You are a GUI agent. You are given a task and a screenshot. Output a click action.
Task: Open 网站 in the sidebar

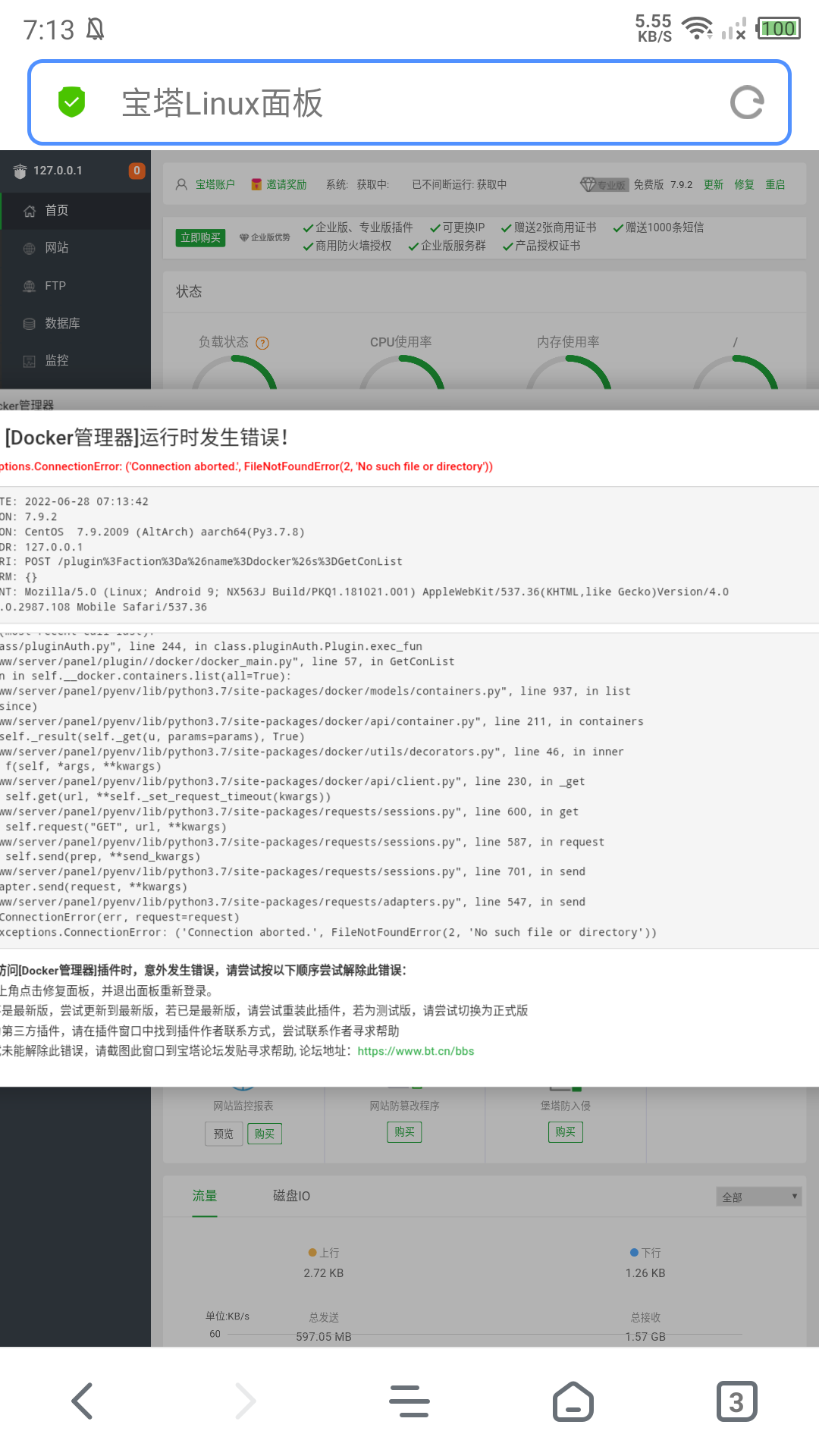[x=76, y=248]
